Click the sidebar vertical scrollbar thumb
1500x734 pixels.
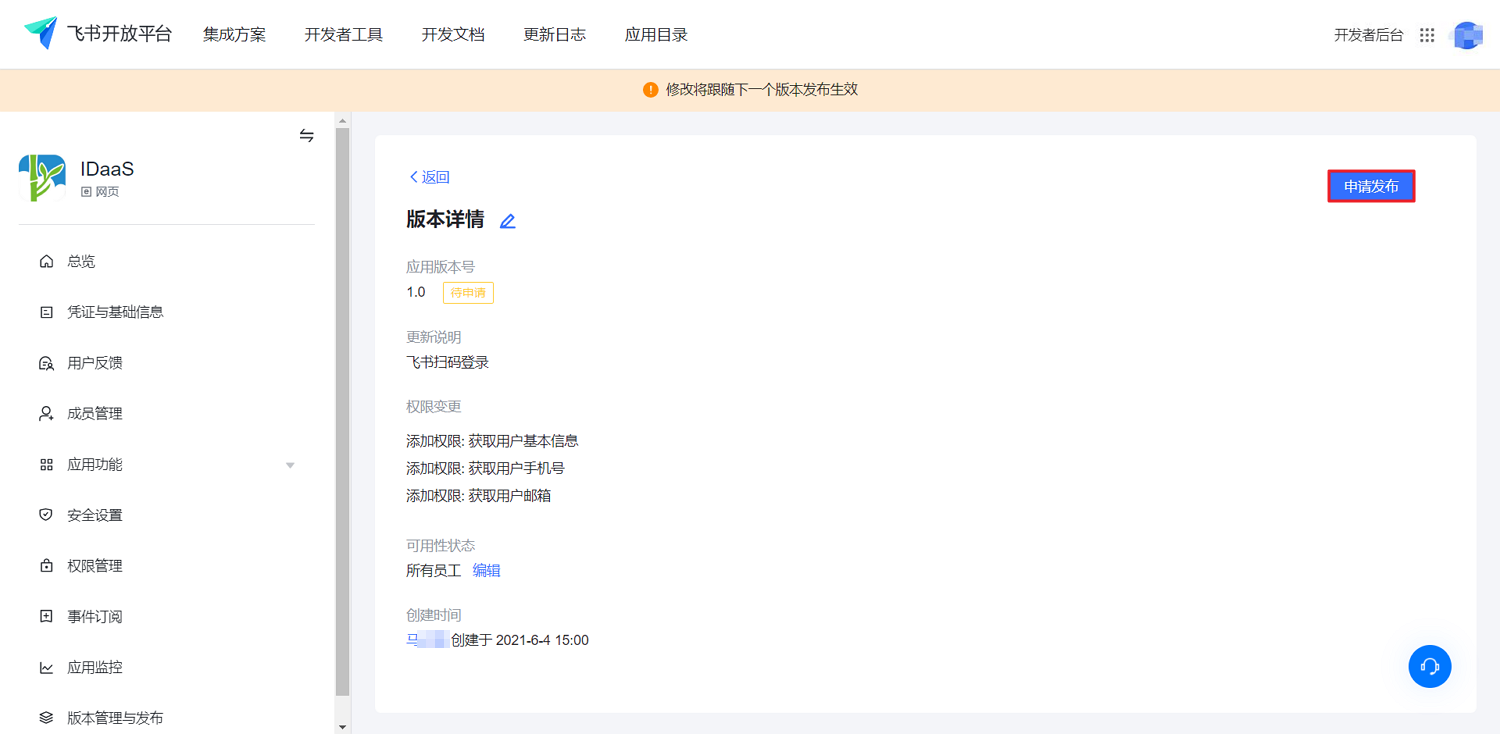click(x=342, y=411)
